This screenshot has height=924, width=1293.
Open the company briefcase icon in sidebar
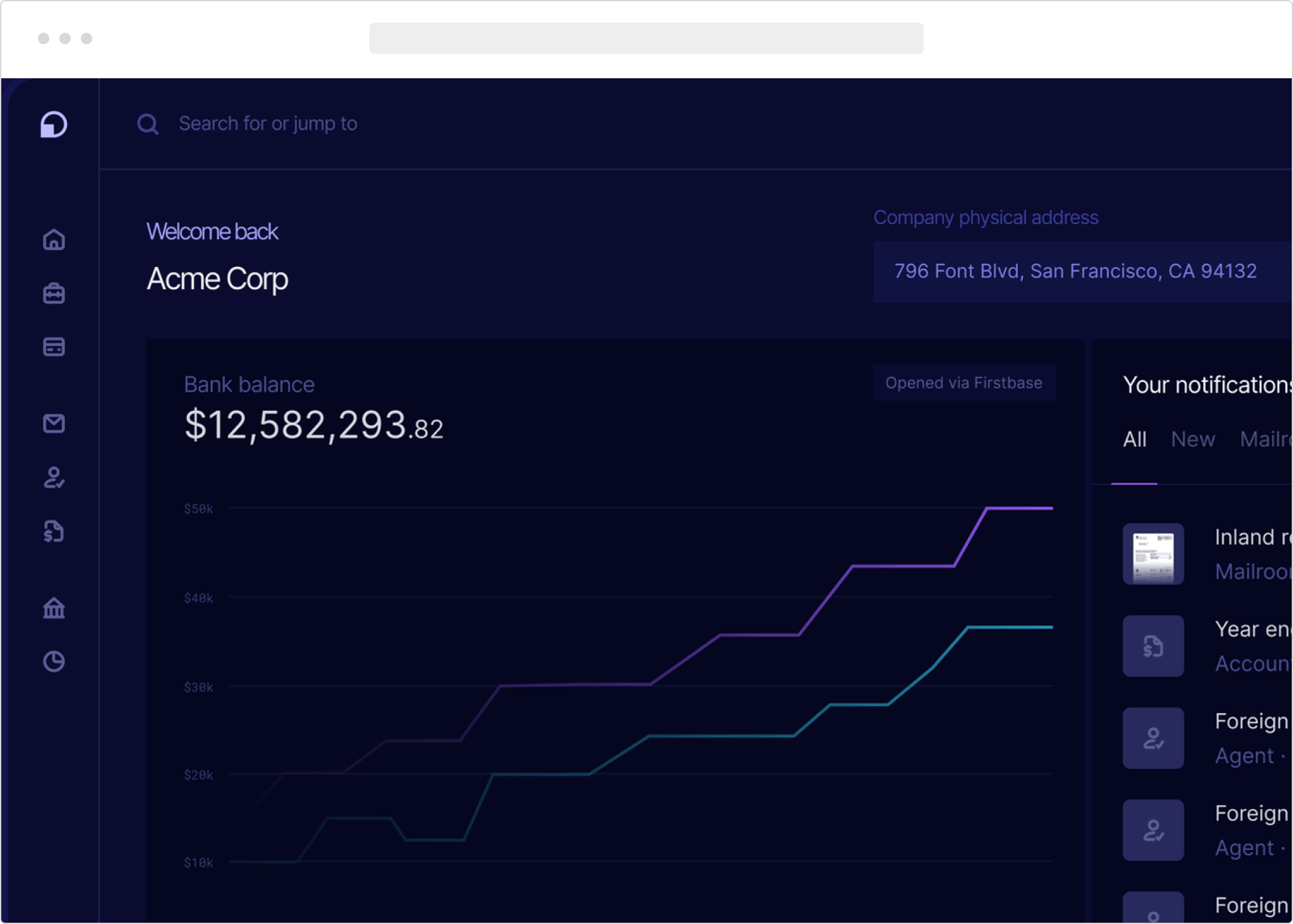tap(54, 293)
